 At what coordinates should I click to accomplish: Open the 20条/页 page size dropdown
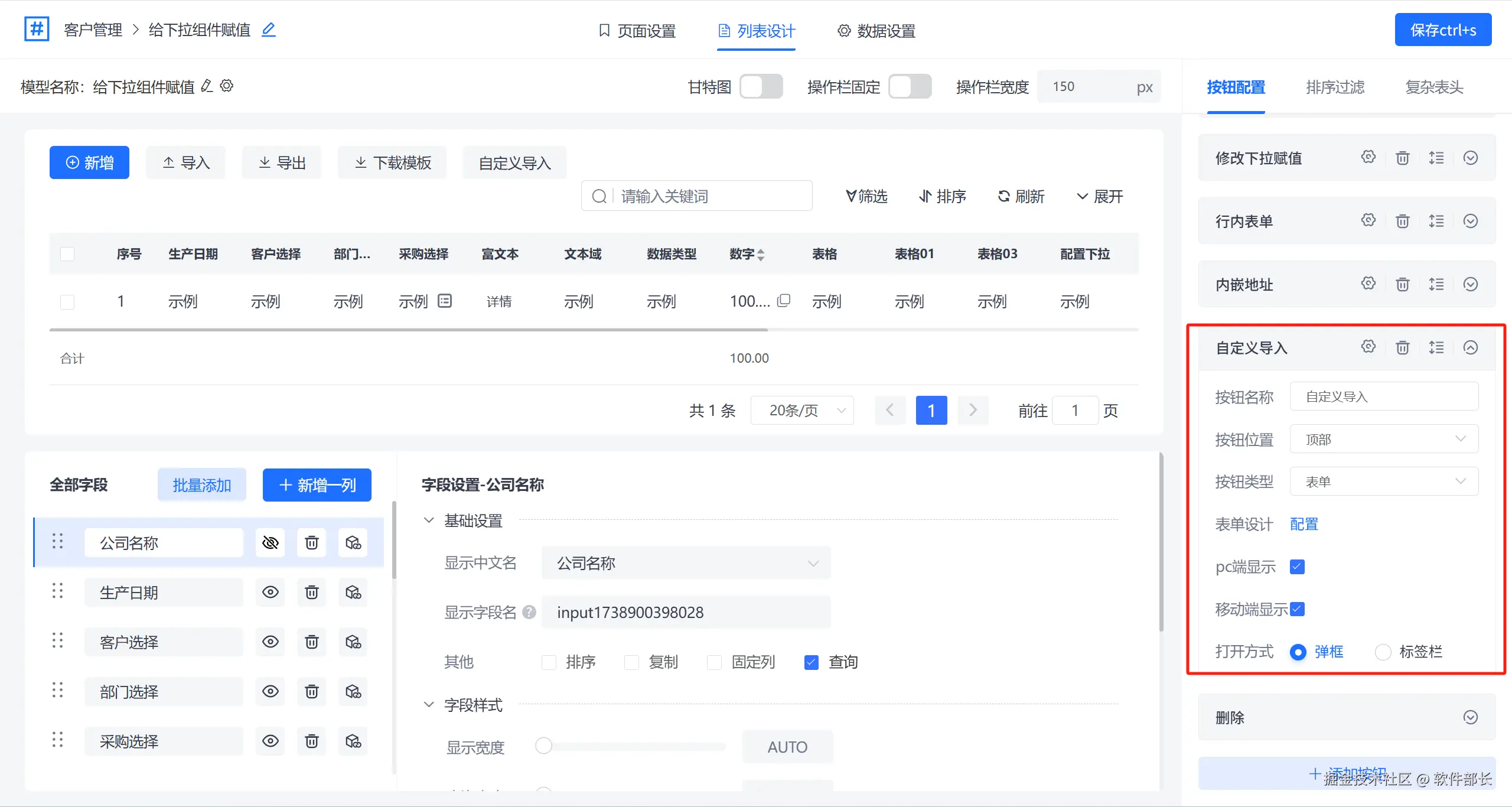pyautogui.click(x=802, y=410)
